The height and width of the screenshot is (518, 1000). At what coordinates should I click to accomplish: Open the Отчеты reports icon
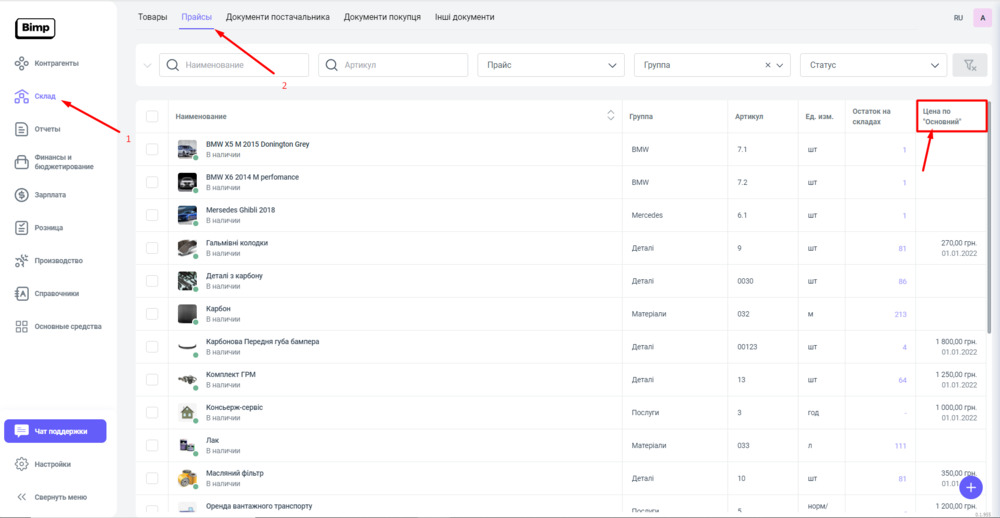[x=21, y=129]
